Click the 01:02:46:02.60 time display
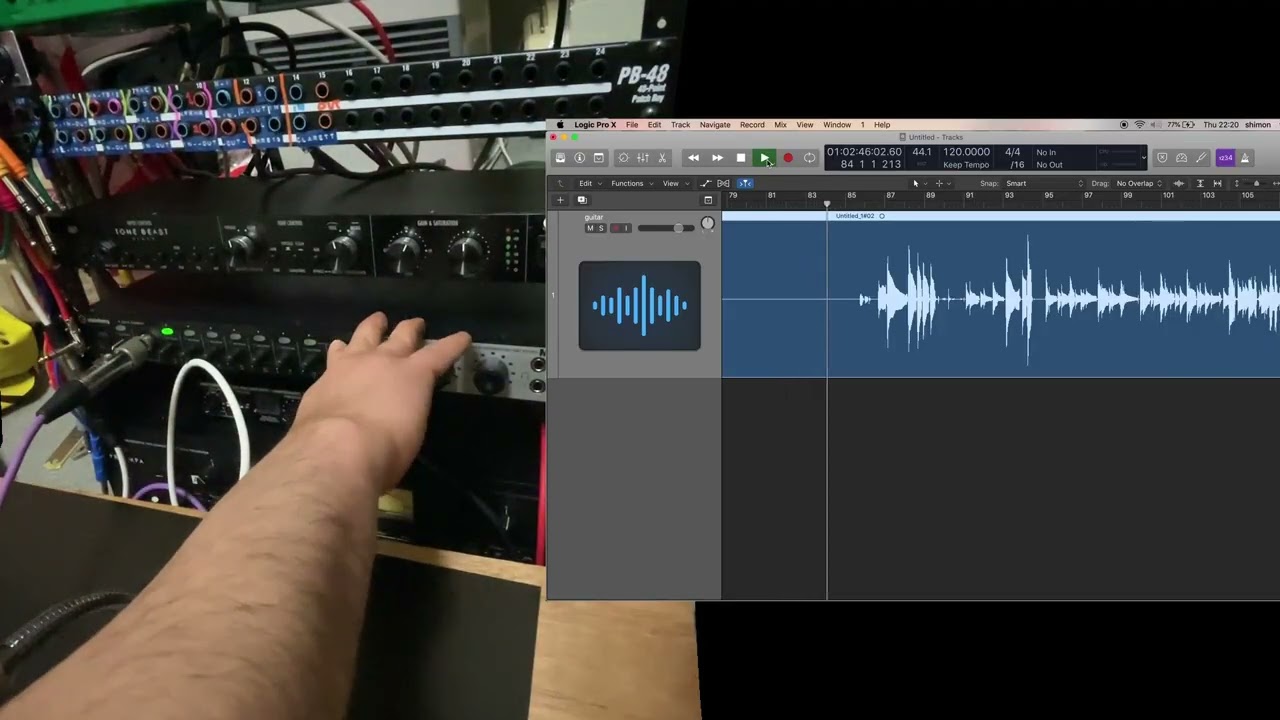This screenshot has width=1280, height=720. point(864,152)
